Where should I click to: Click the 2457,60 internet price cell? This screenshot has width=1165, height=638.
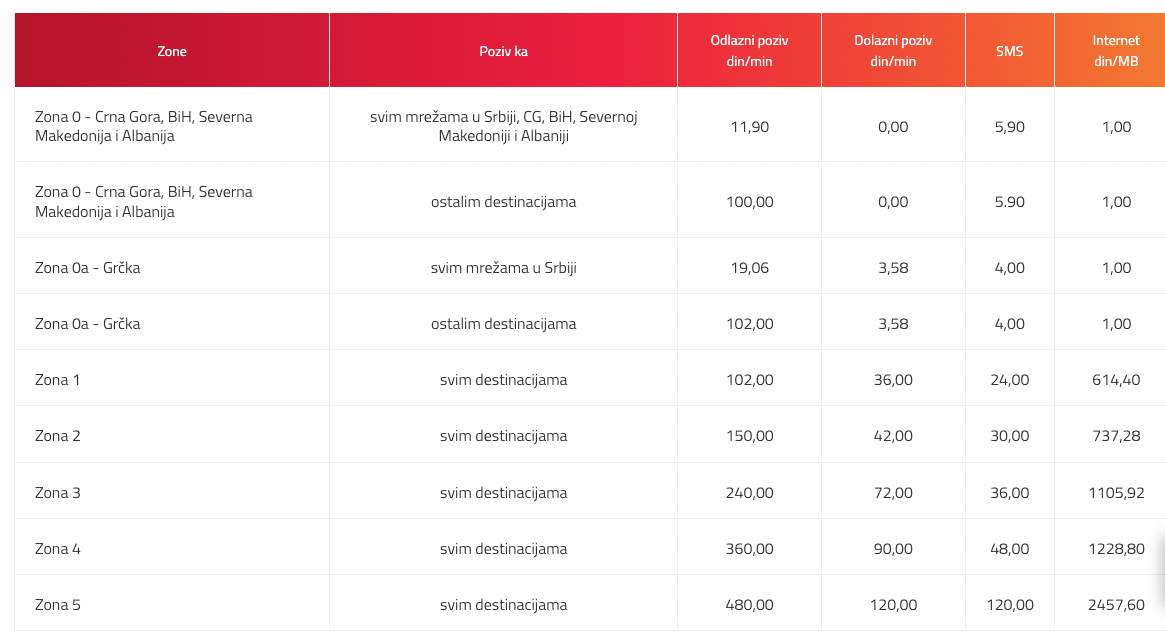pyautogui.click(x=1115, y=605)
